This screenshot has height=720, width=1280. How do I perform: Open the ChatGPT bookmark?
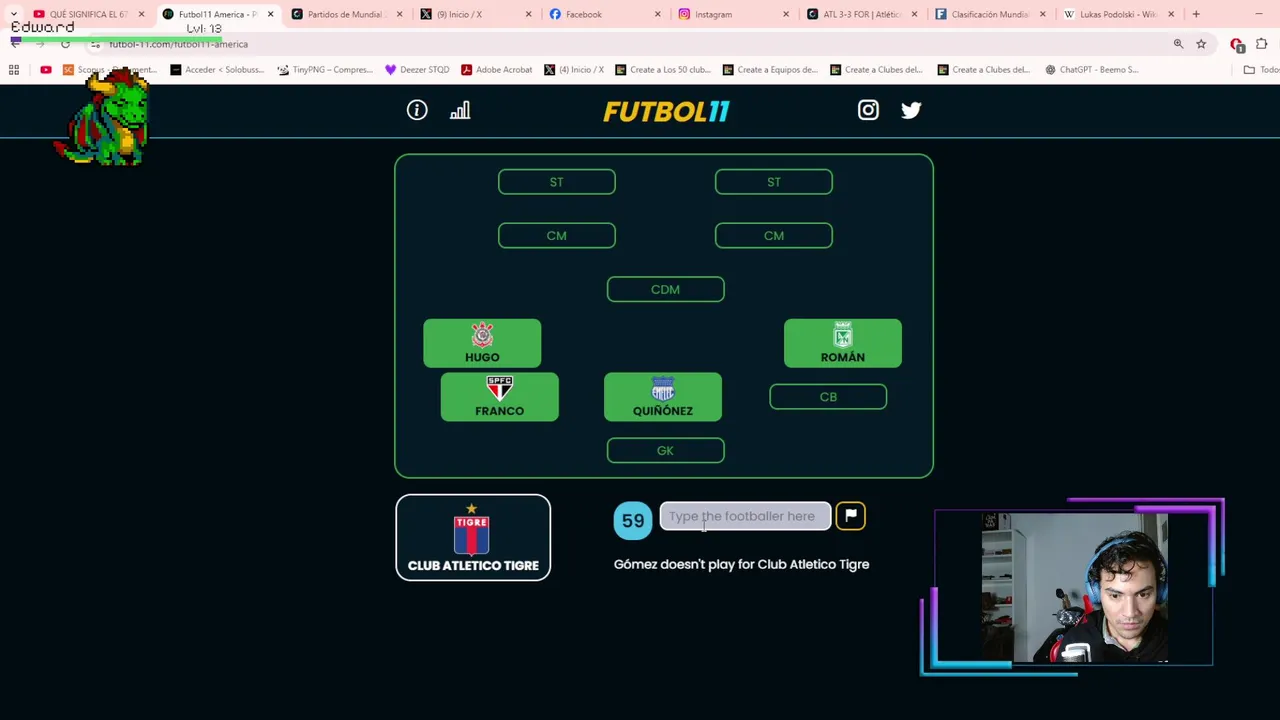[1091, 70]
